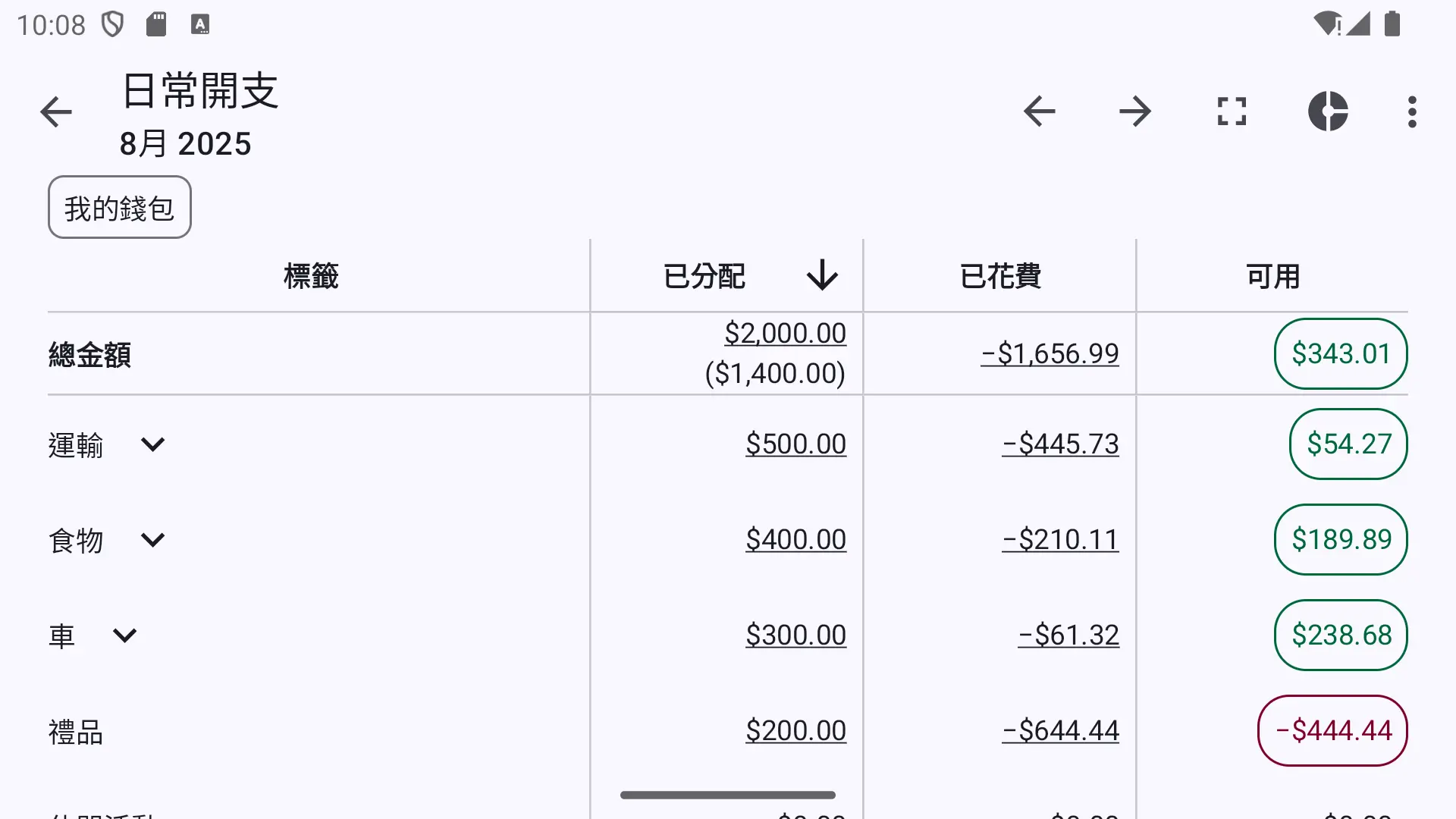This screenshot has width=1456, height=819.
Task: Expand the 食物 category chevron
Action: 152,540
